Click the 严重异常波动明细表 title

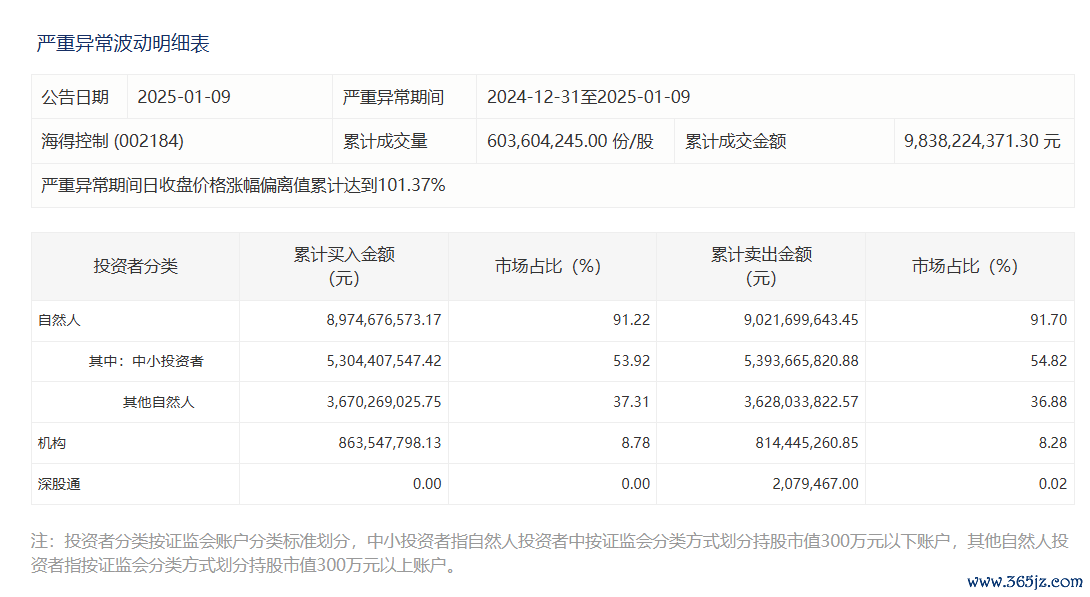[123, 44]
